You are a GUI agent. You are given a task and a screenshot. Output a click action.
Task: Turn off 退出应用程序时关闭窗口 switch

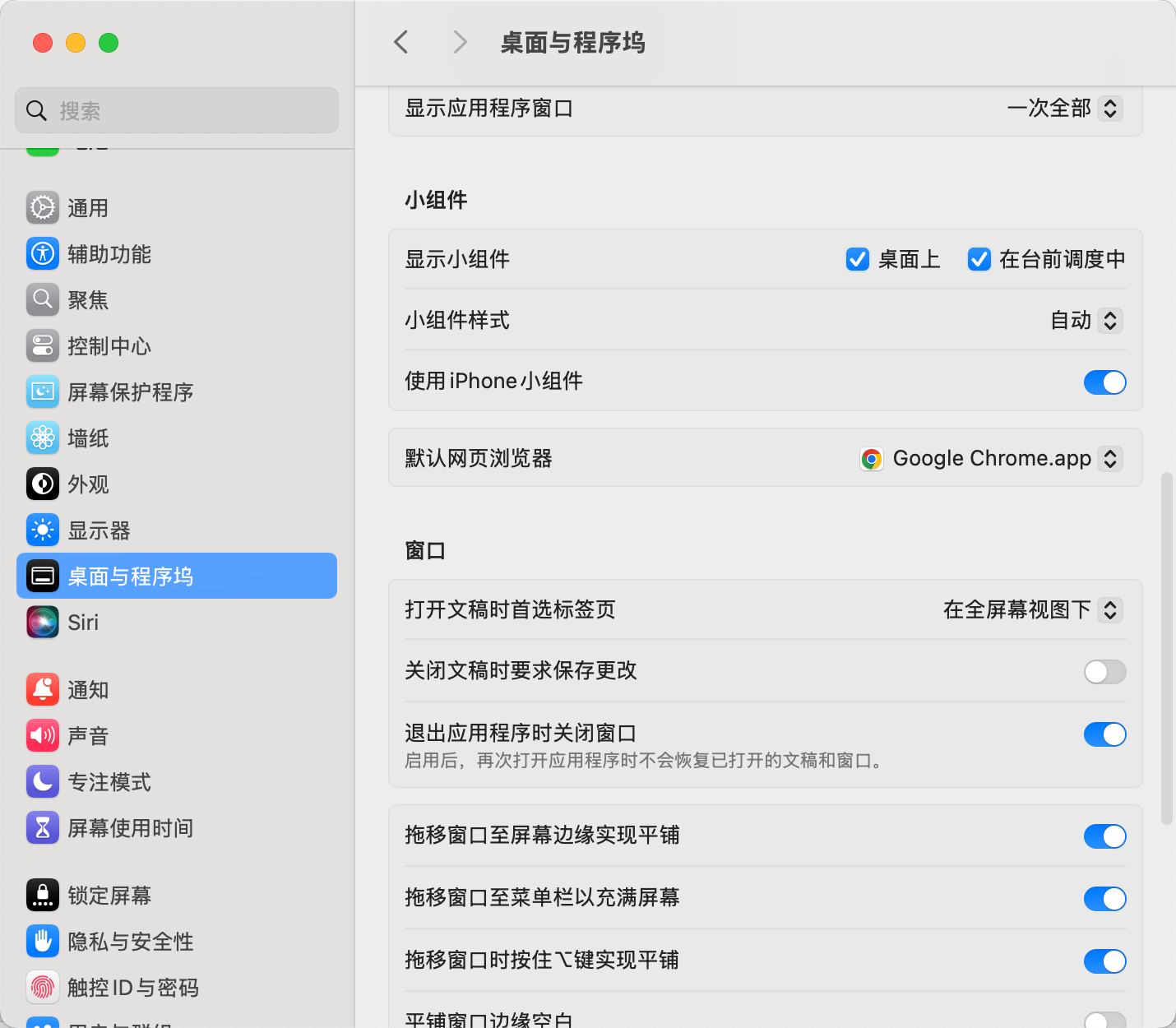pos(1105,734)
